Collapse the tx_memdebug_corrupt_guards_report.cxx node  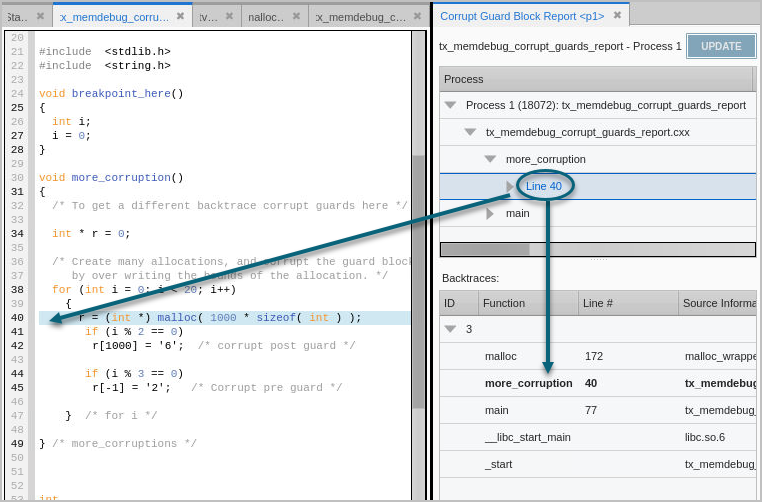470,132
